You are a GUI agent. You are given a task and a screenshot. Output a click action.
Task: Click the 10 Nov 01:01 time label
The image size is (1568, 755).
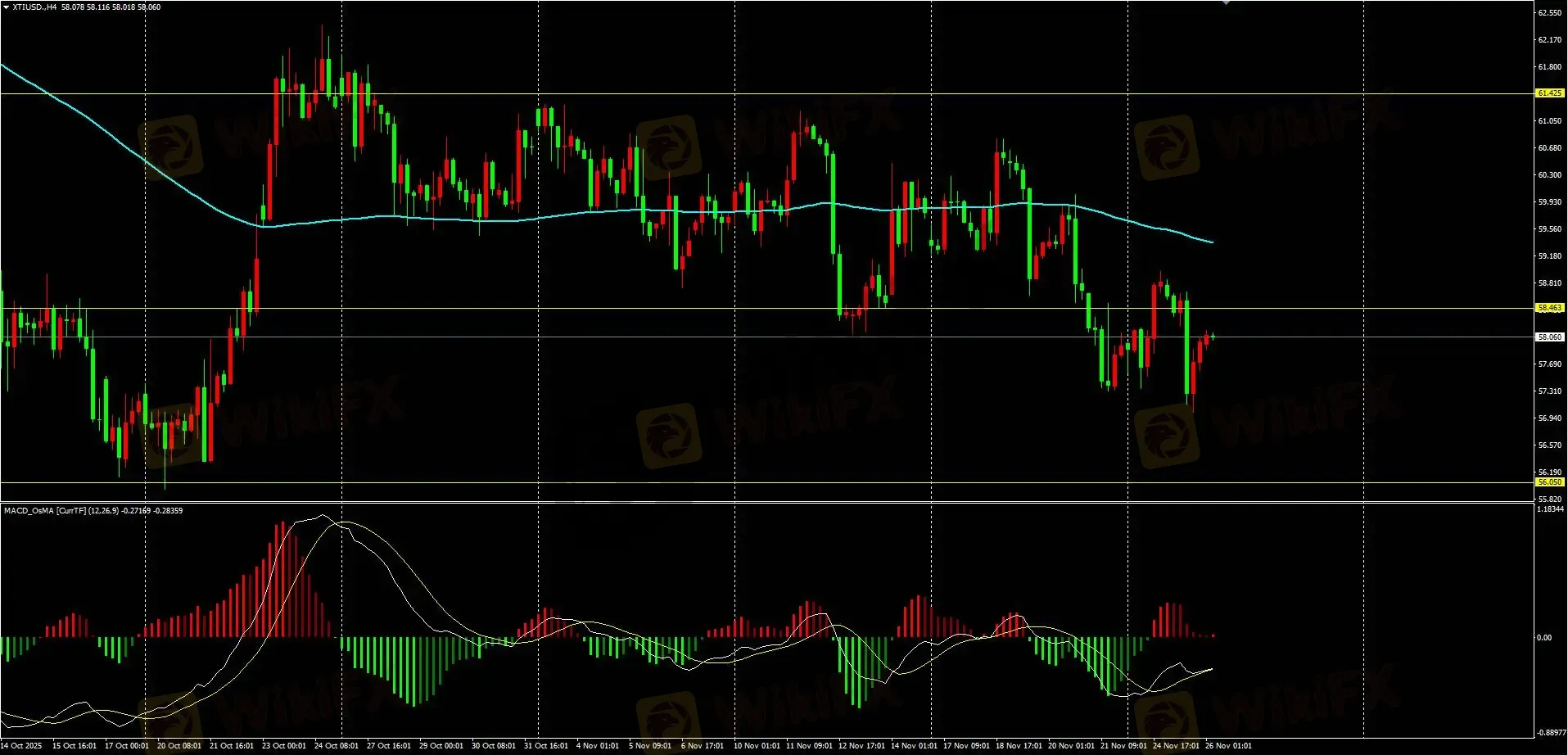point(757,746)
